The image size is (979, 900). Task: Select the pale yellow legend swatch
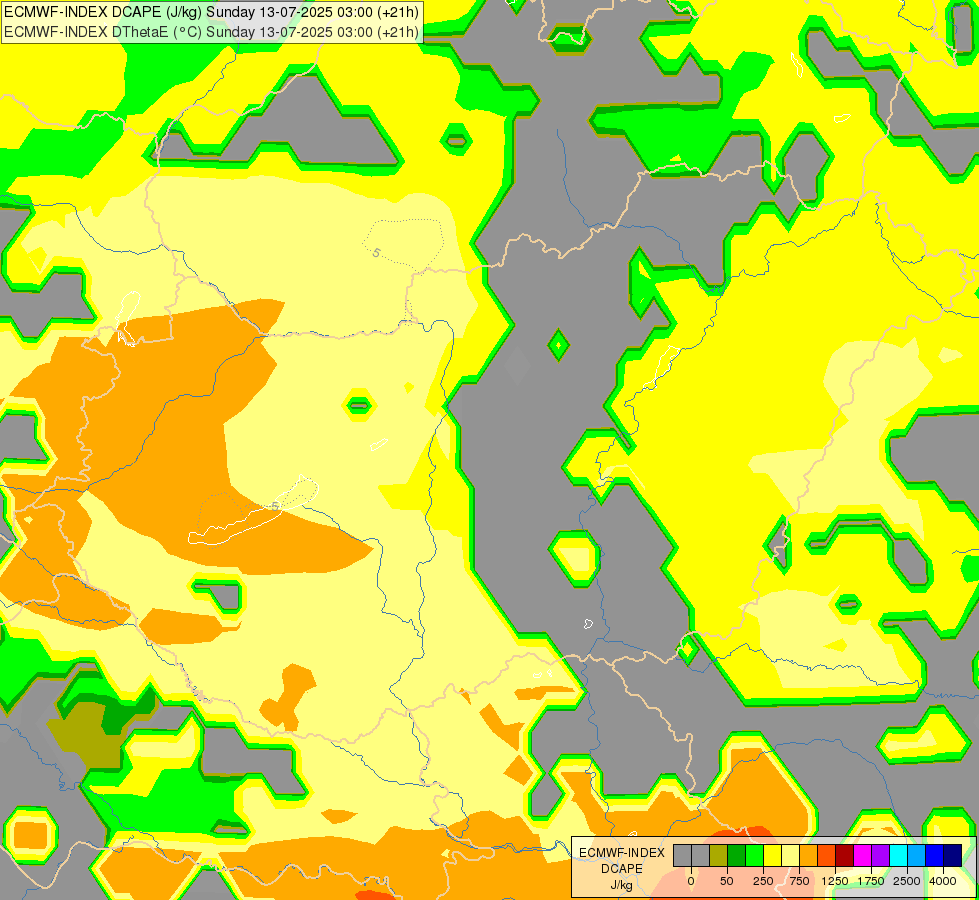coord(790,855)
